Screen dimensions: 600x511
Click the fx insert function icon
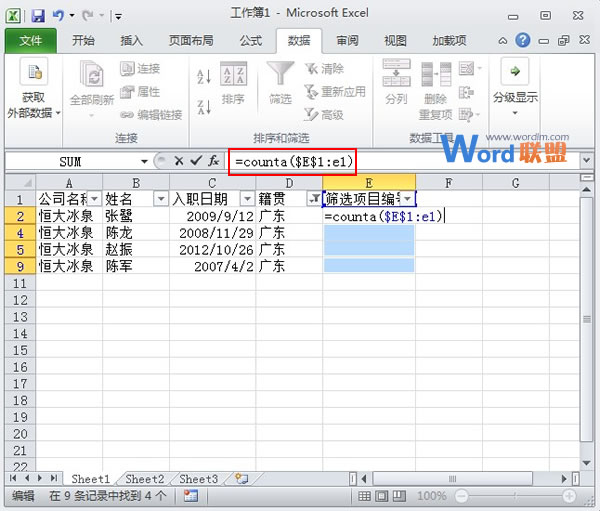(x=214, y=161)
